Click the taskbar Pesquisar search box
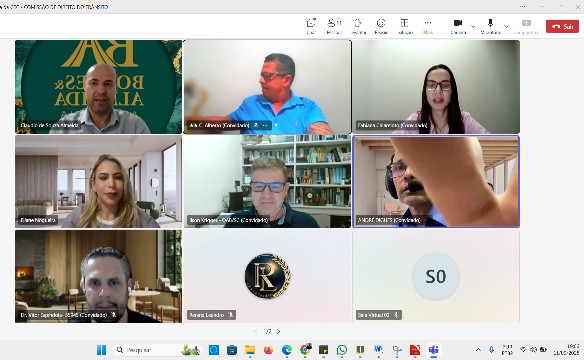Screen dimensions: 584x360 click(156, 350)
